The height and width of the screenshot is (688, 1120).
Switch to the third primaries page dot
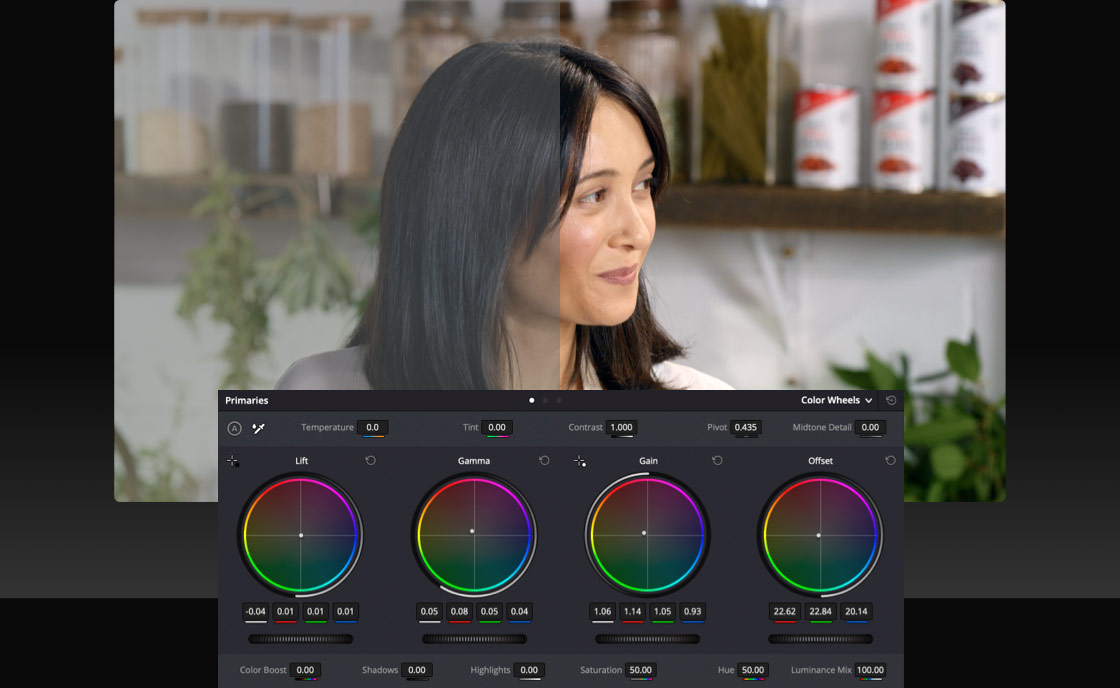(558, 399)
